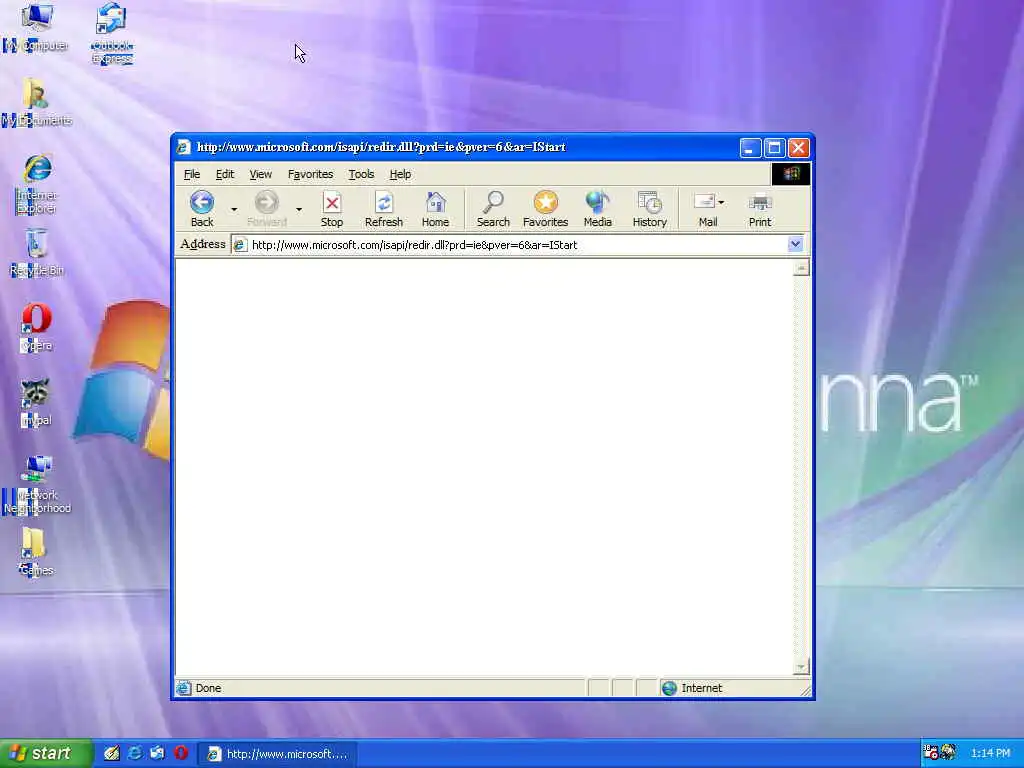Launch Outlook Express from quick launch
The height and width of the screenshot is (768, 1024).
(x=157, y=753)
